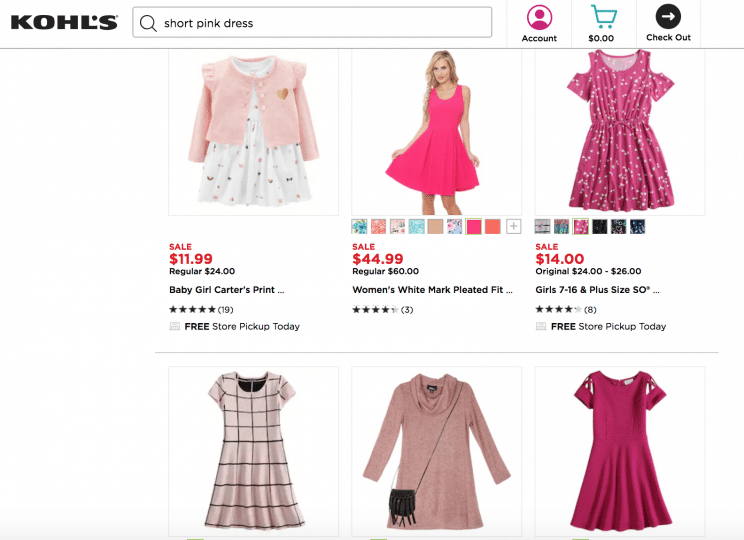Open Girls 7-16 & Plus Size SO link

(597, 289)
